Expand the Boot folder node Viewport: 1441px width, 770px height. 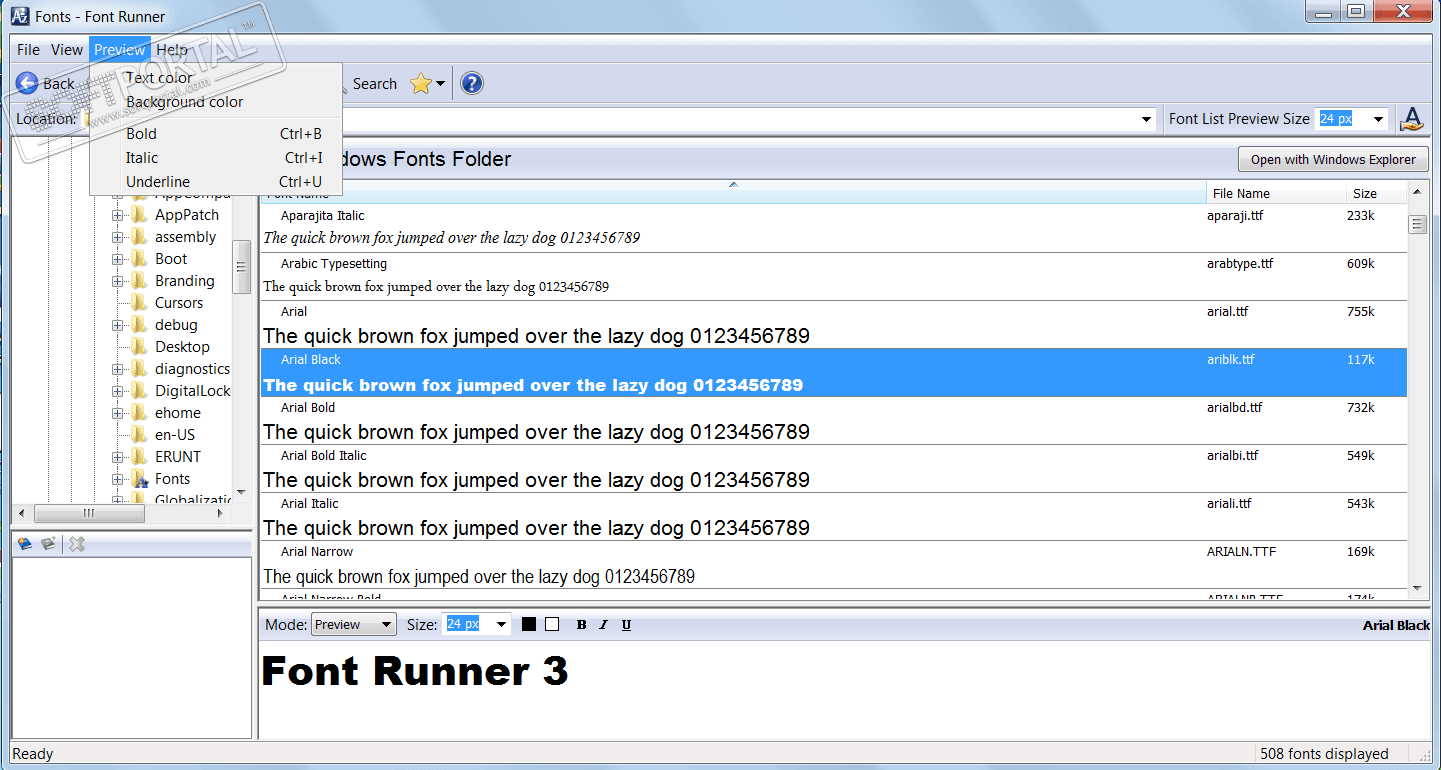click(117, 259)
